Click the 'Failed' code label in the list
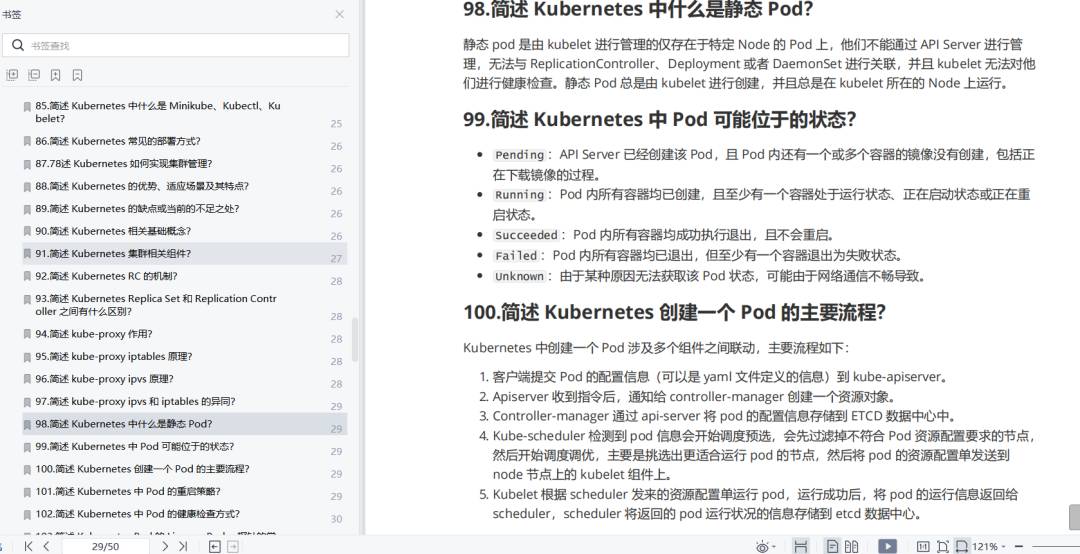The height and width of the screenshot is (554, 1080). [517, 256]
